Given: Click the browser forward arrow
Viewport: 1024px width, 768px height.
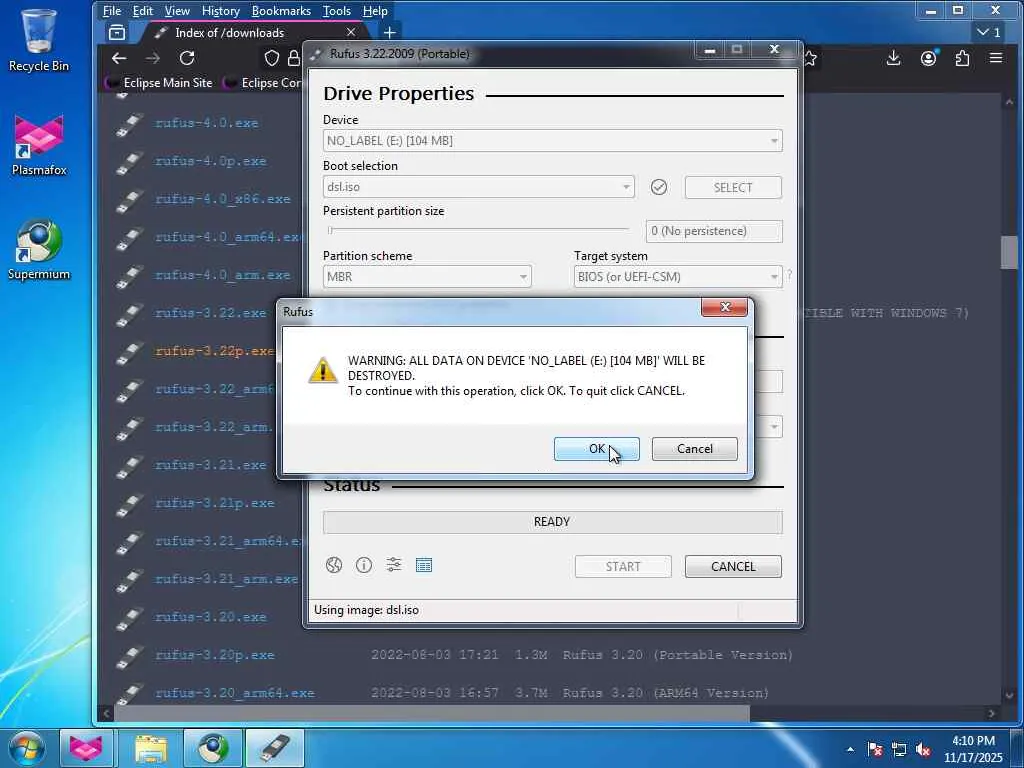Looking at the screenshot, I should point(153,58).
